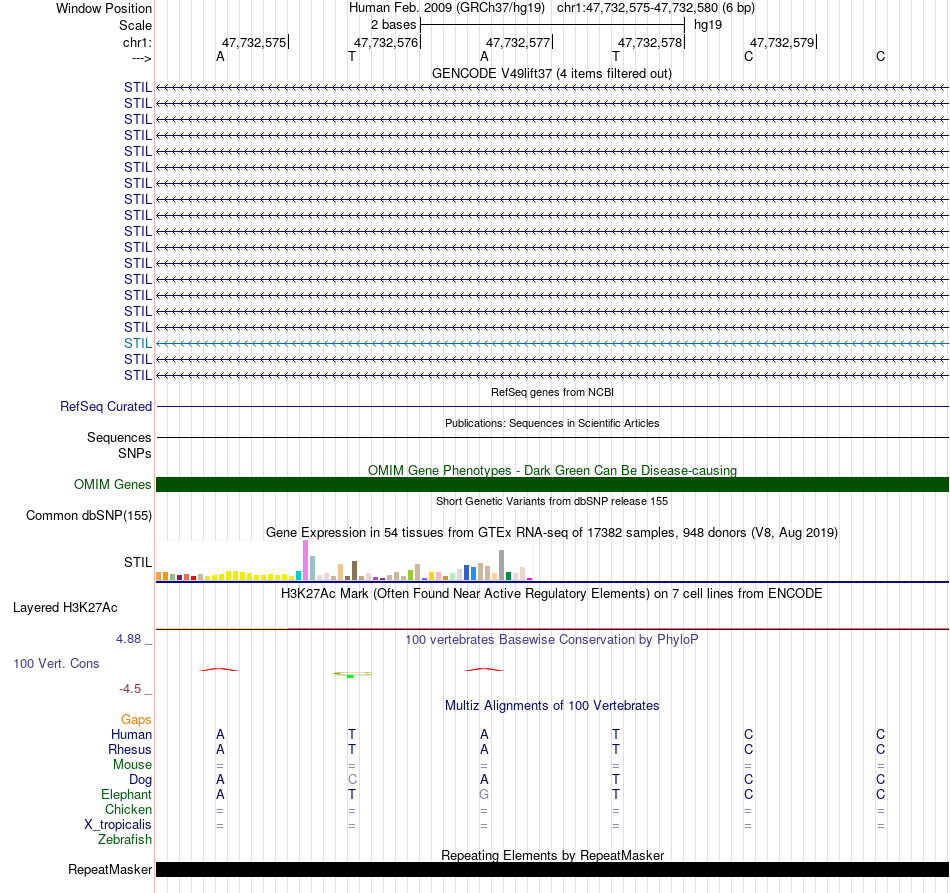
Task: Click the chr1: base position label
Action: click(137, 42)
